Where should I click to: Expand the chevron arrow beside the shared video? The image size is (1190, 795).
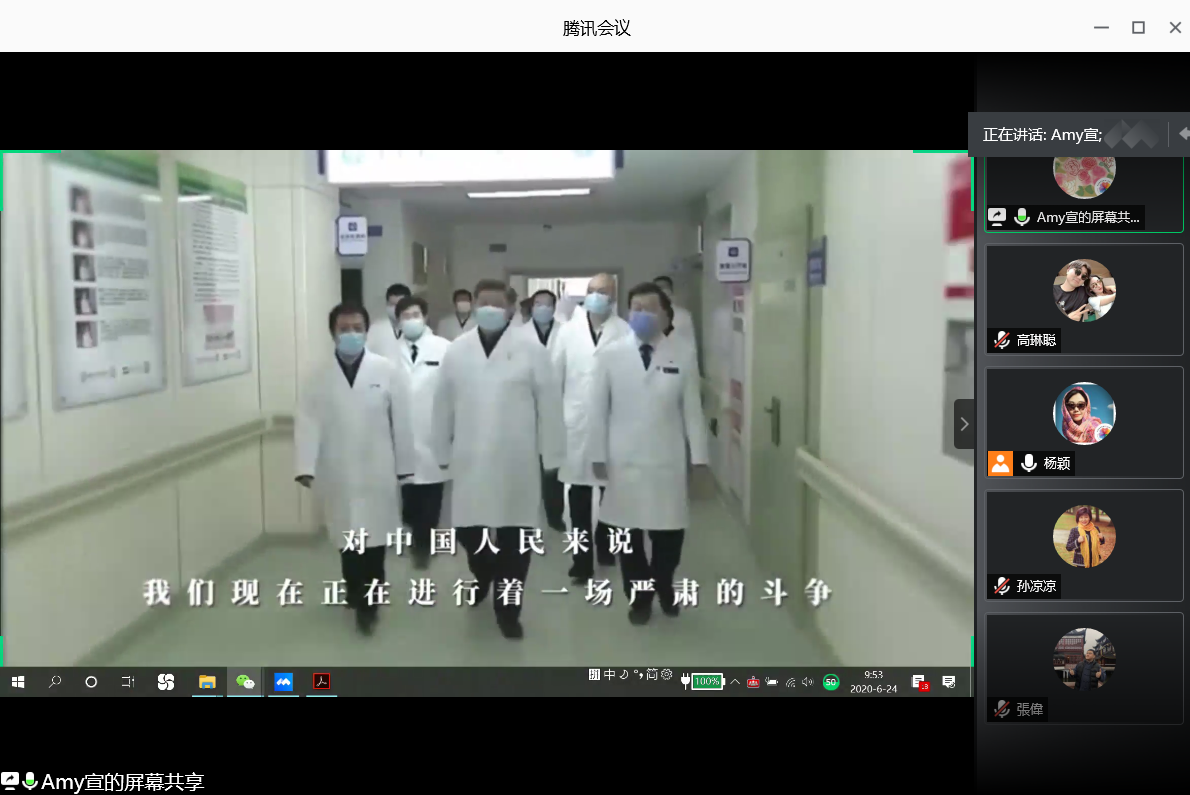964,424
